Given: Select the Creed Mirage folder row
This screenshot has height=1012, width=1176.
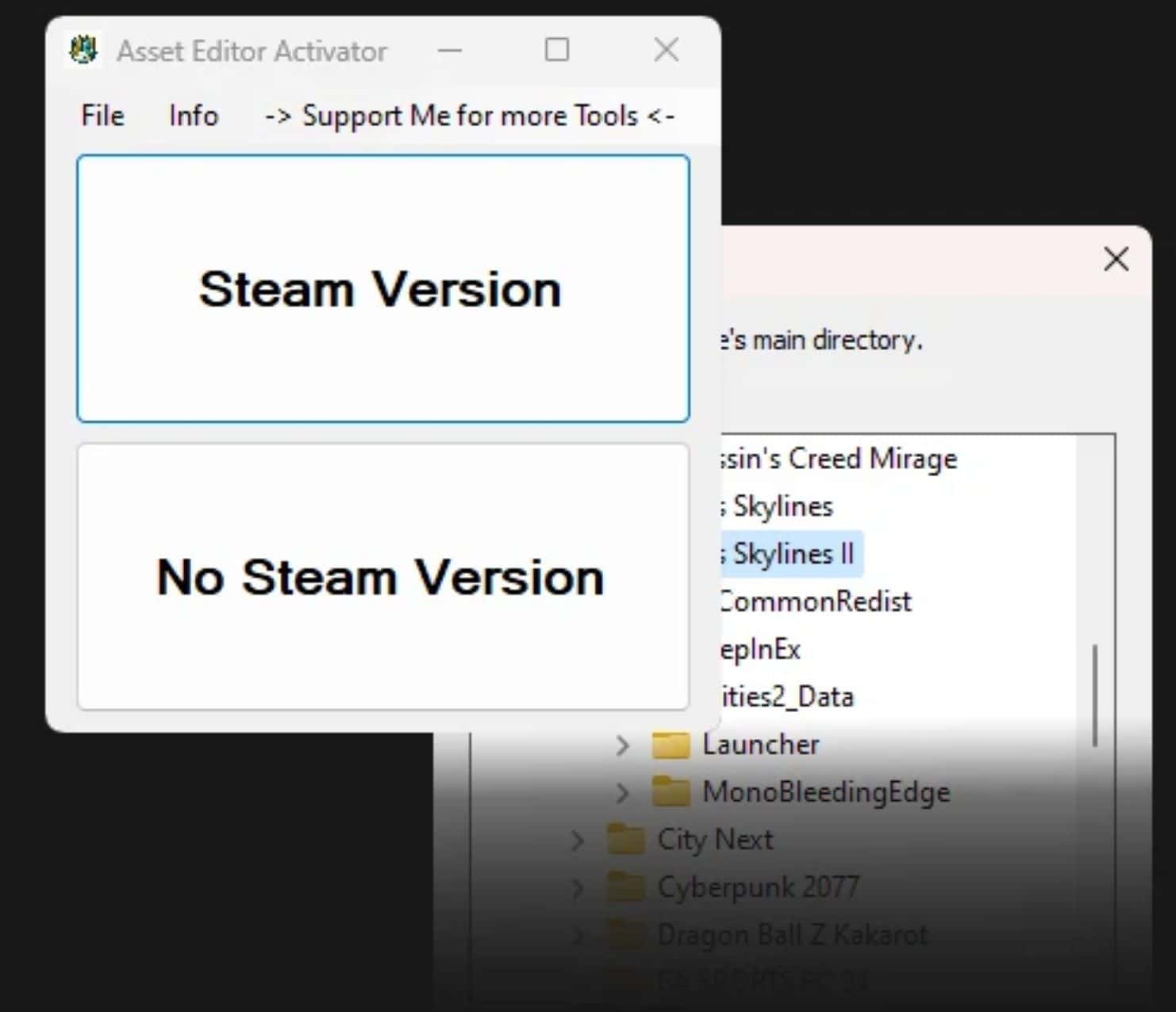Looking at the screenshot, I should 838,459.
